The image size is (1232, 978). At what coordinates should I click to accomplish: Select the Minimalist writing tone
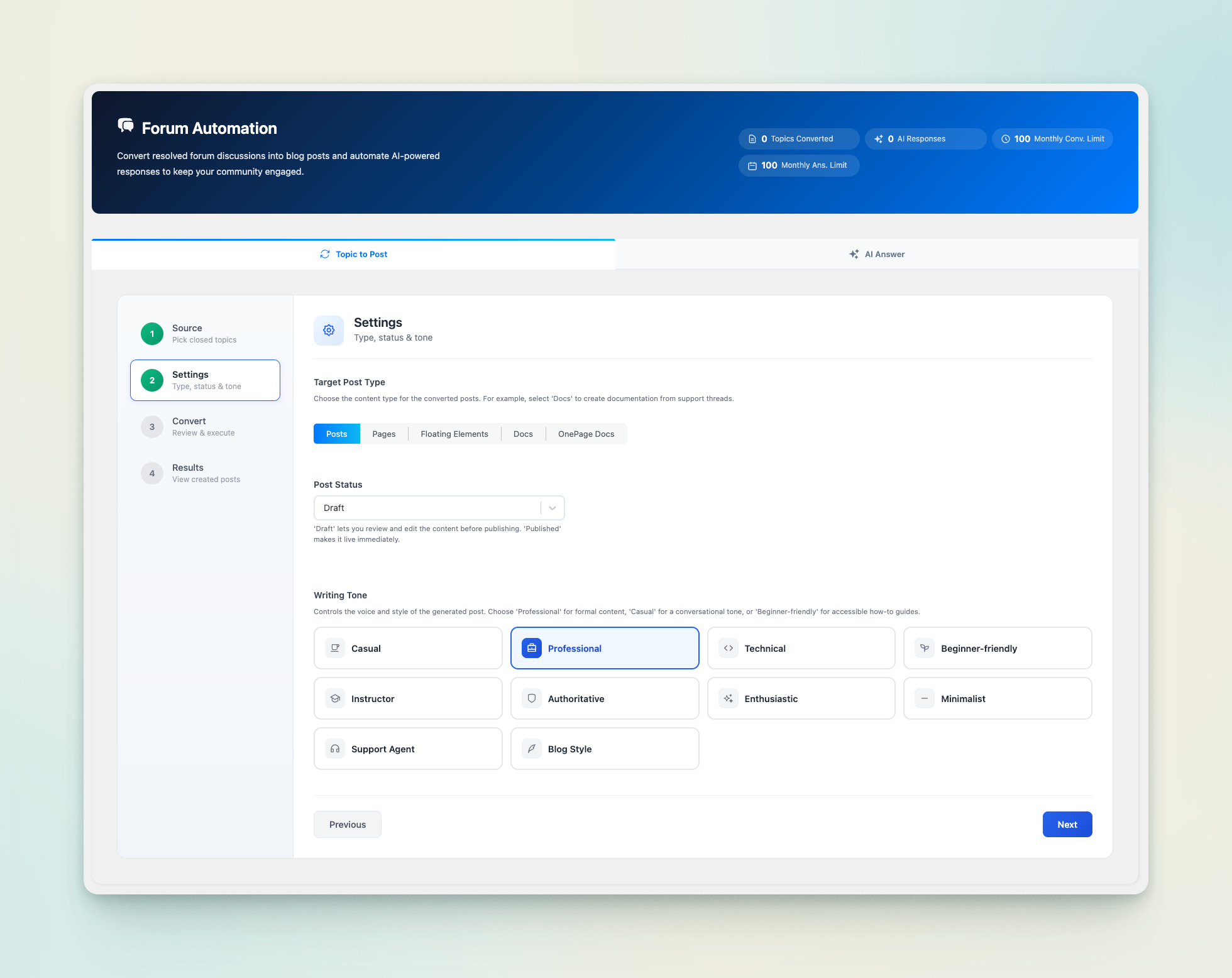click(x=998, y=698)
